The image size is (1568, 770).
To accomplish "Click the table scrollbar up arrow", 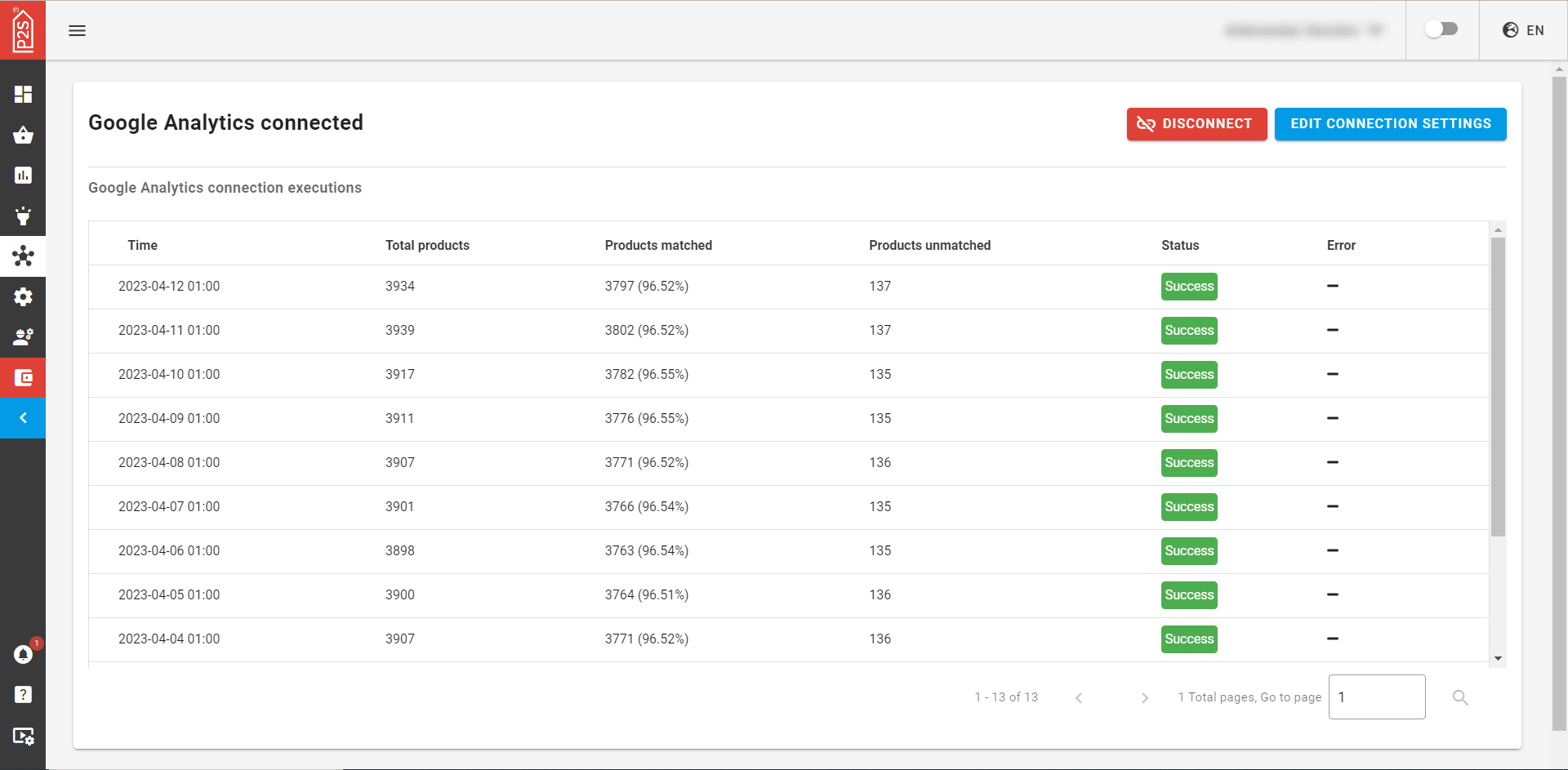I will pyautogui.click(x=1498, y=229).
